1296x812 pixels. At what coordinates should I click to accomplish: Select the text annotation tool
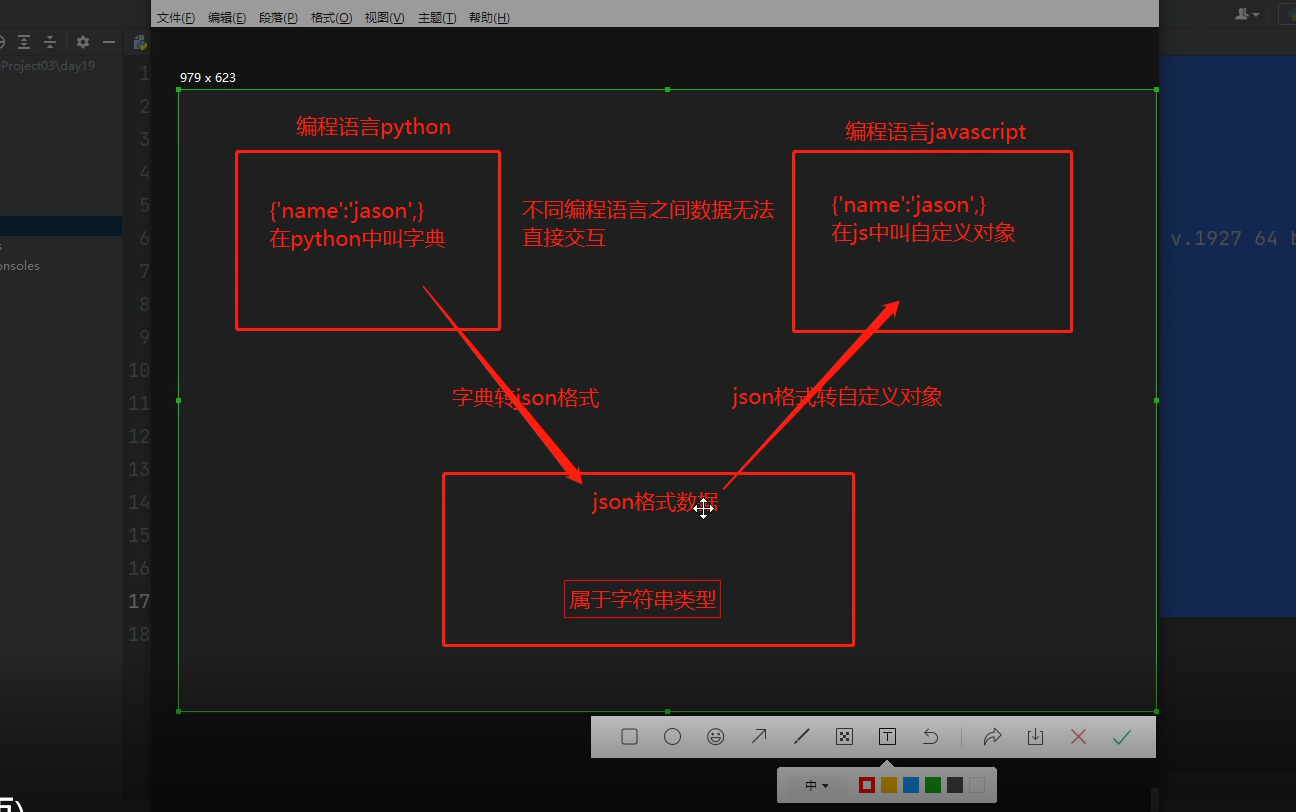pos(887,737)
